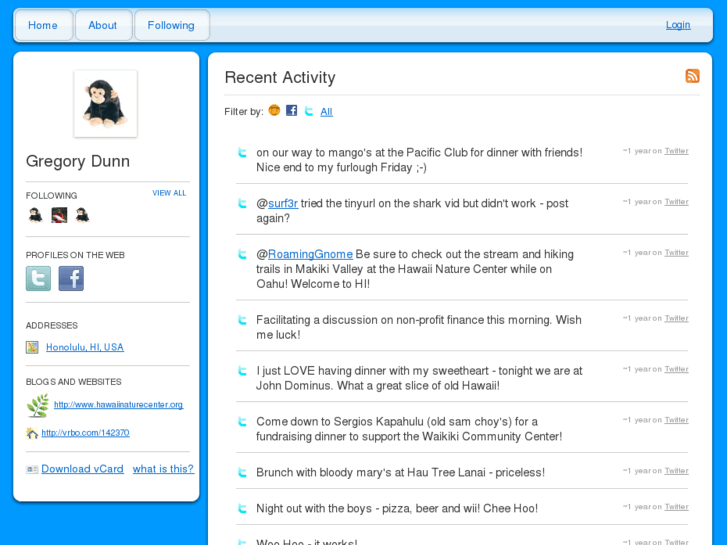Image resolution: width=727 pixels, height=545 pixels.
Task: Click Twitter icon beside @surf3r tweet
Action: point(242,204)
